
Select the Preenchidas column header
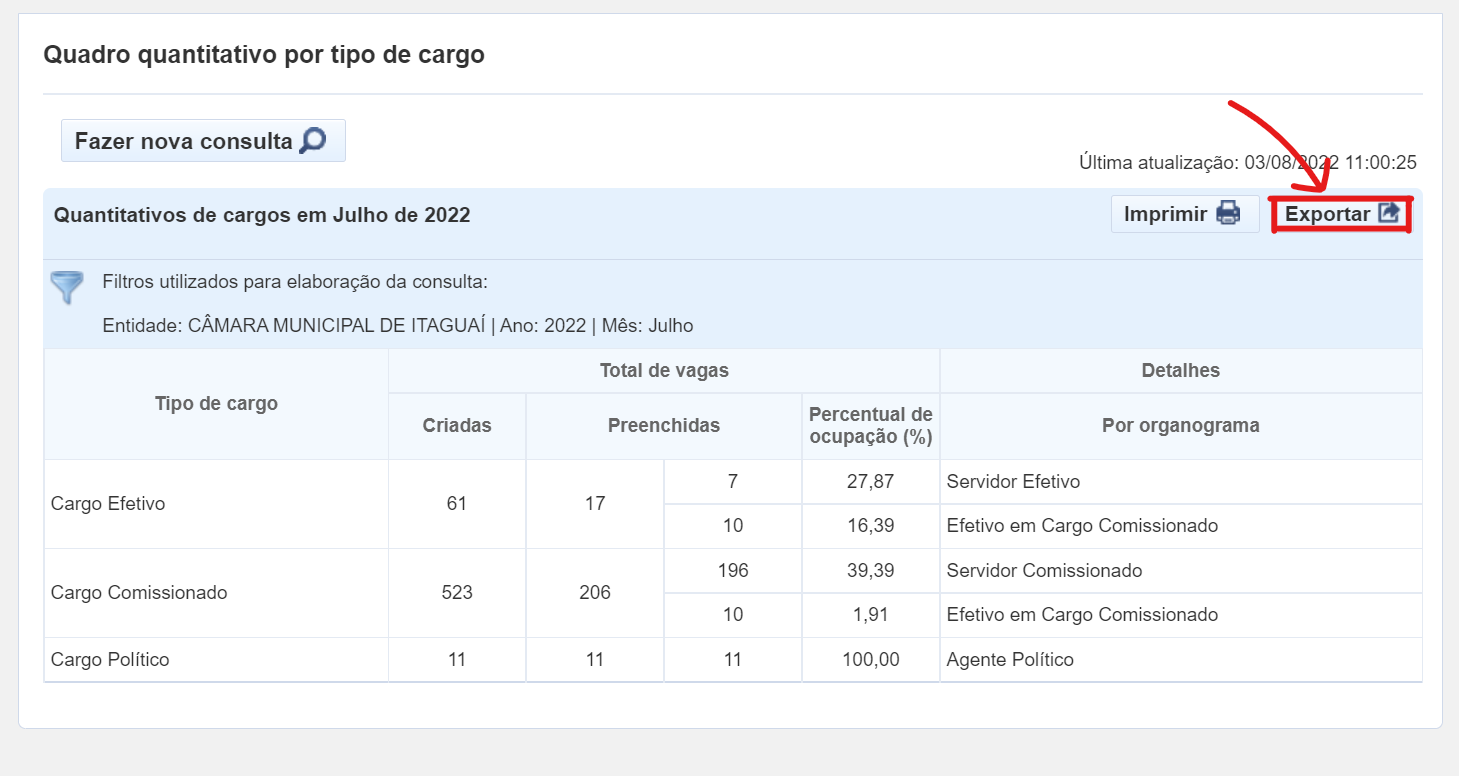coord(664,426)
